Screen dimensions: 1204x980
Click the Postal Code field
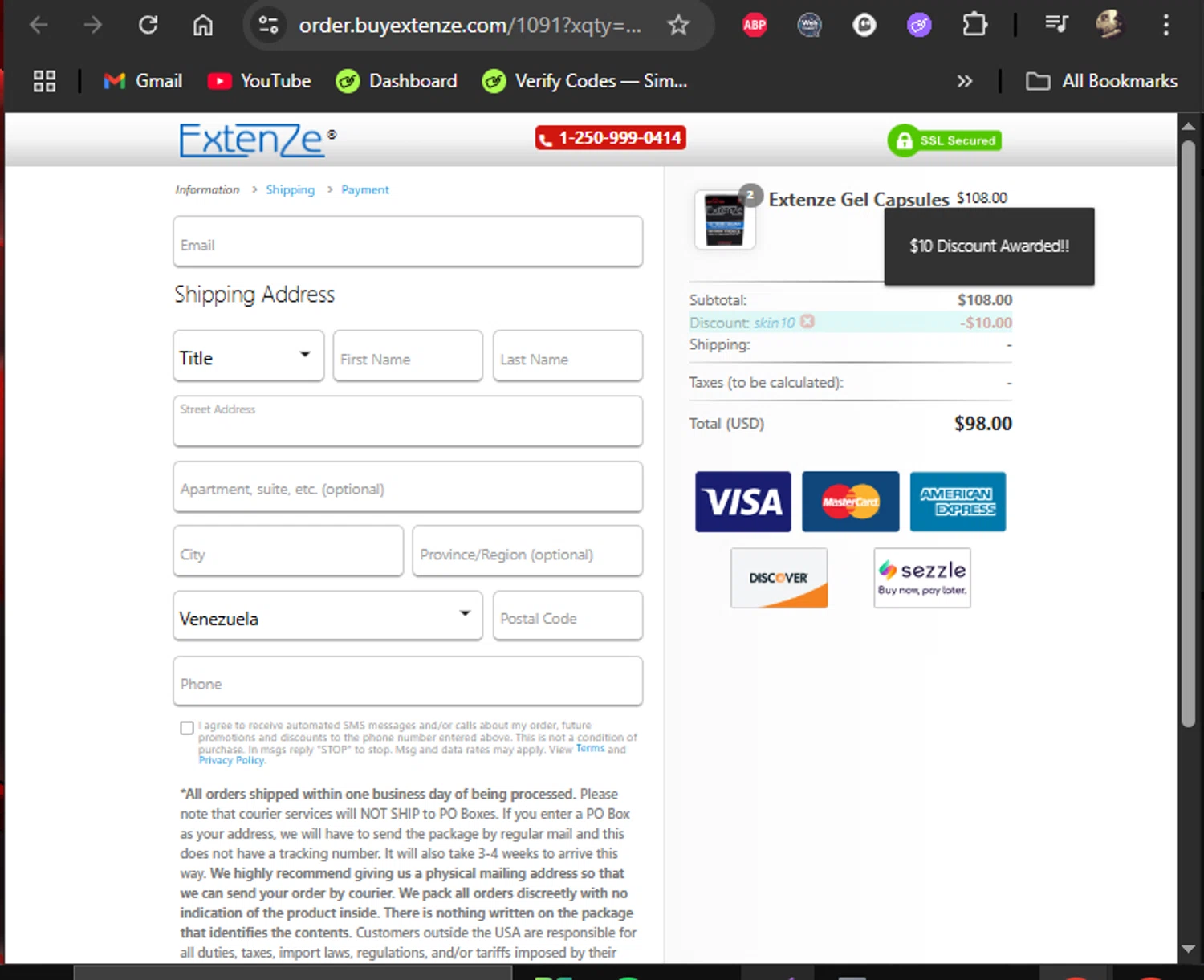(567, 616)
